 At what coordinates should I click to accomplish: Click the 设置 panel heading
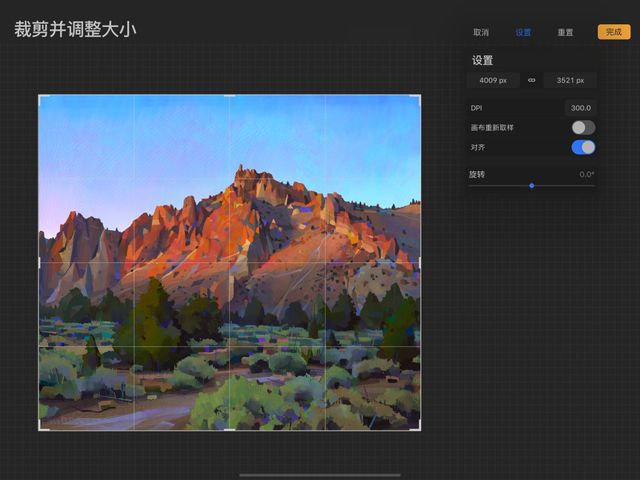pos(482,60)
